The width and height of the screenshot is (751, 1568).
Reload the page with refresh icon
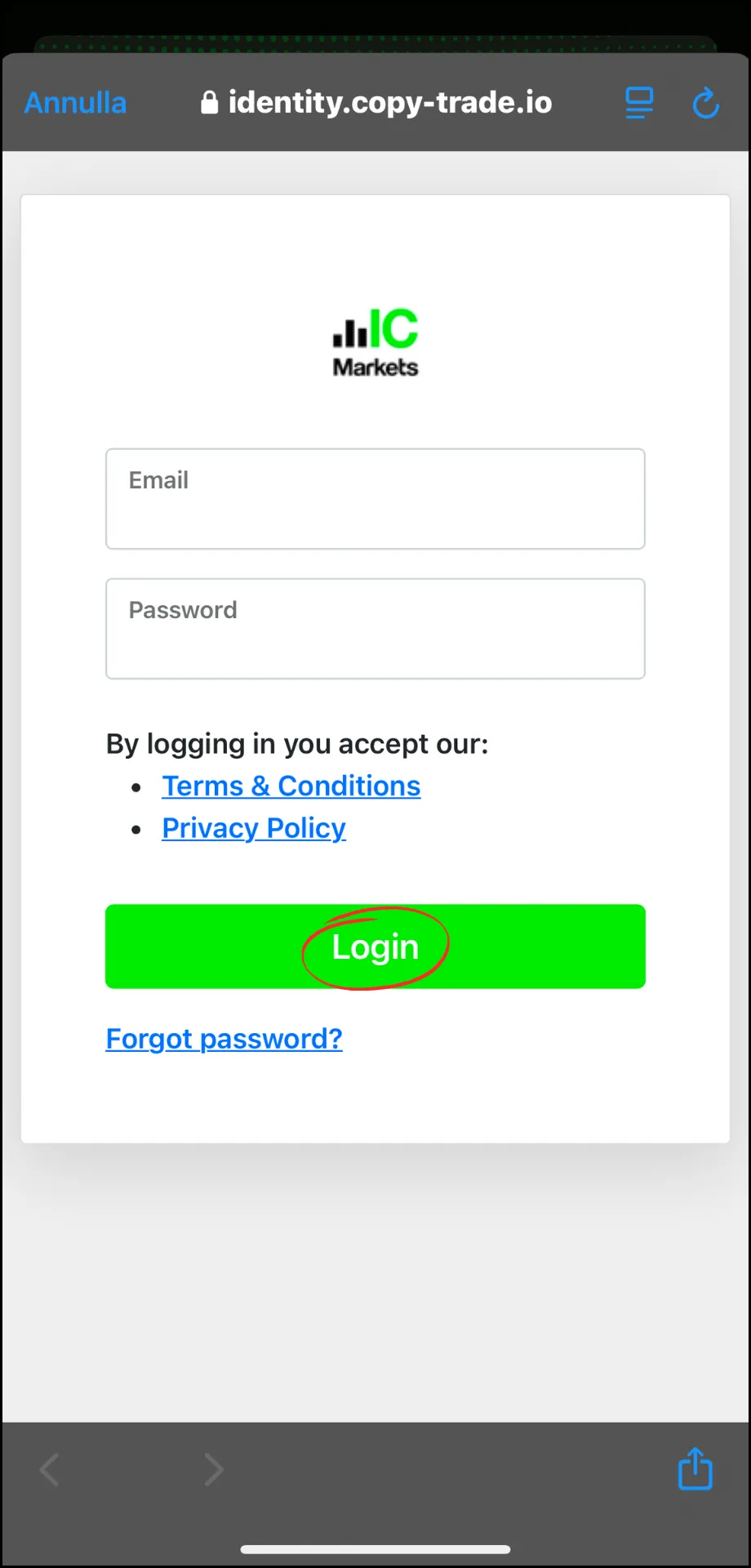pyautogui.click(x=705, y=103)
